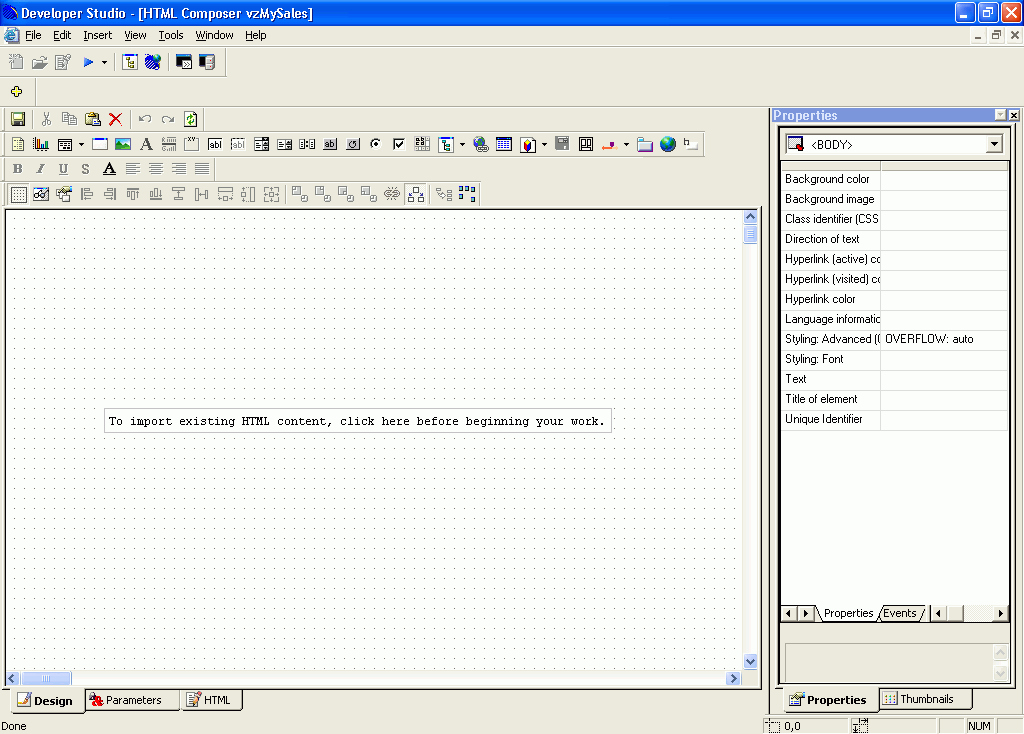1024x734 pixels.
Task: Expand the red line tool dropdown arrow
Action: (626, 144)
